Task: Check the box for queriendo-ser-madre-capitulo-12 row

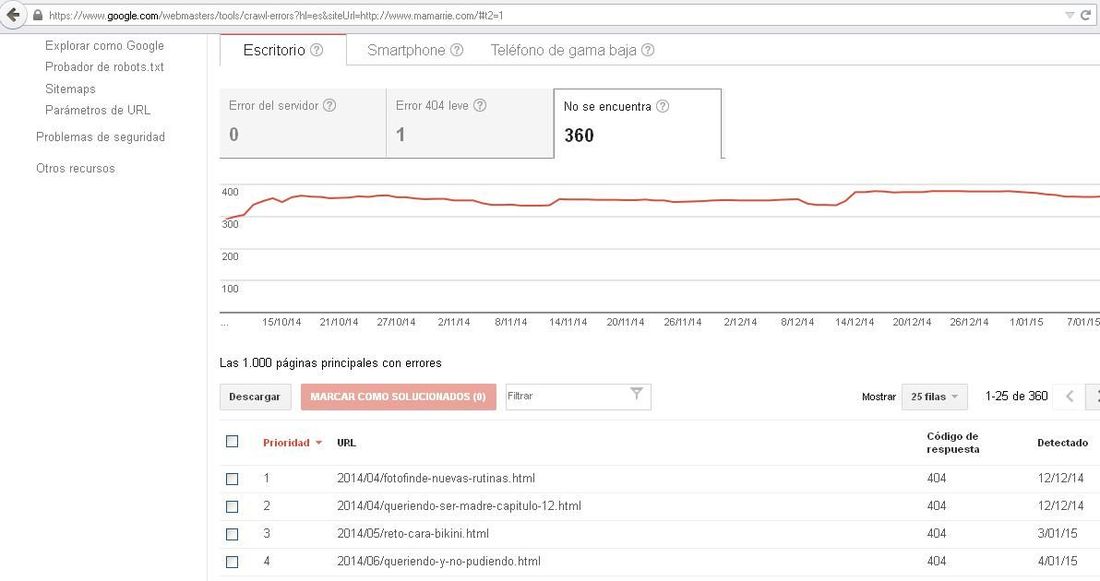Action: 232,507
